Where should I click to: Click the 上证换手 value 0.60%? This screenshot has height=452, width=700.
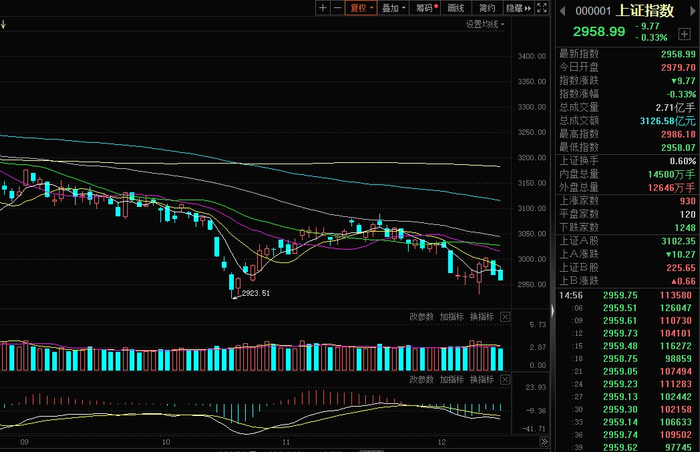click(x=683, y=161)
